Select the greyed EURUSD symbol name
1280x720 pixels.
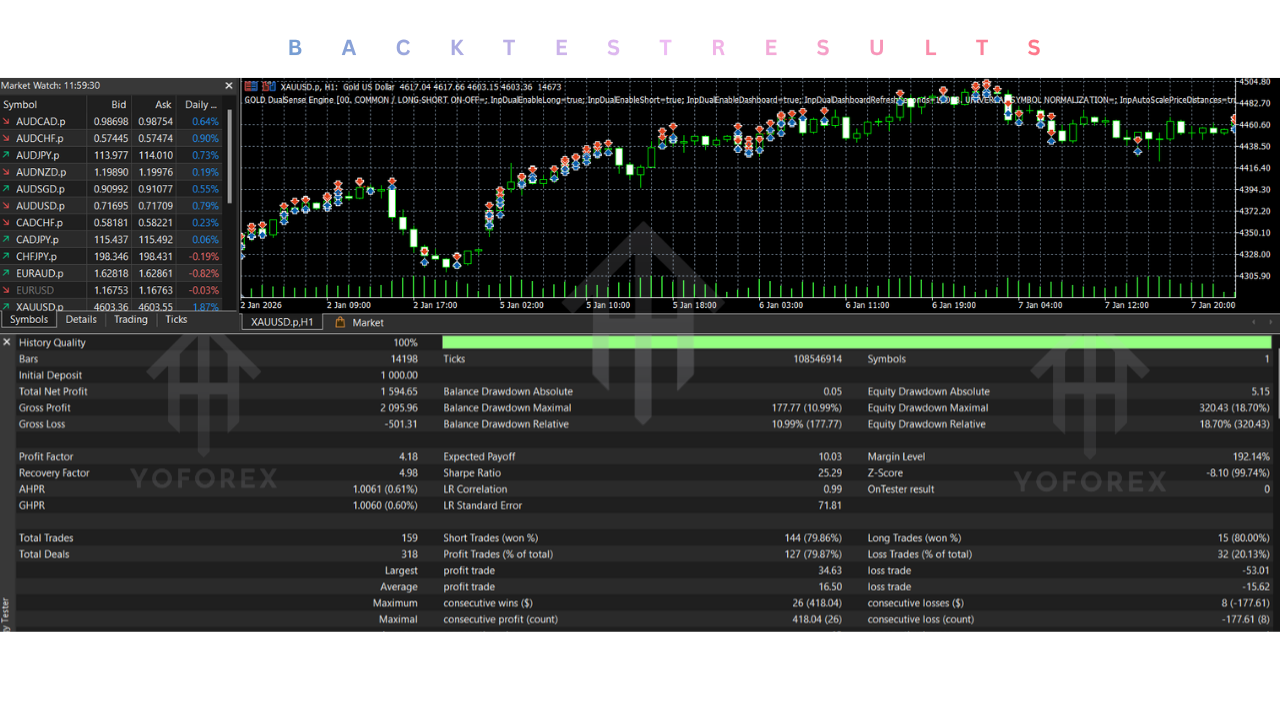[35, 290]
